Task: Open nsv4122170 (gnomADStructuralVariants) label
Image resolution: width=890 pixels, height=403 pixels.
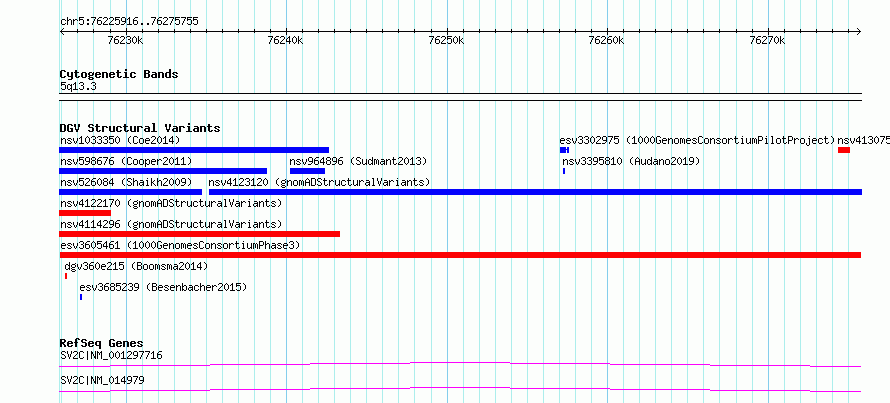Action: [171, 203]
